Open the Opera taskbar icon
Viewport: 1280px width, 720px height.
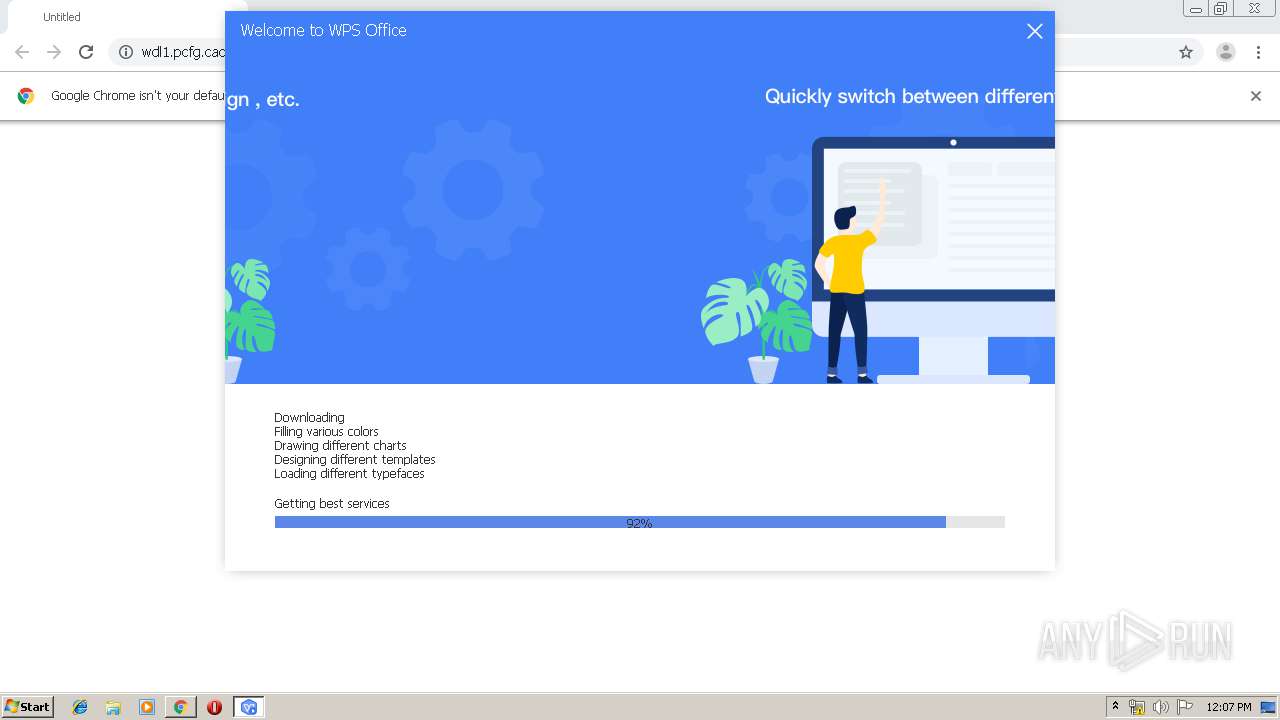coord(214,707)
